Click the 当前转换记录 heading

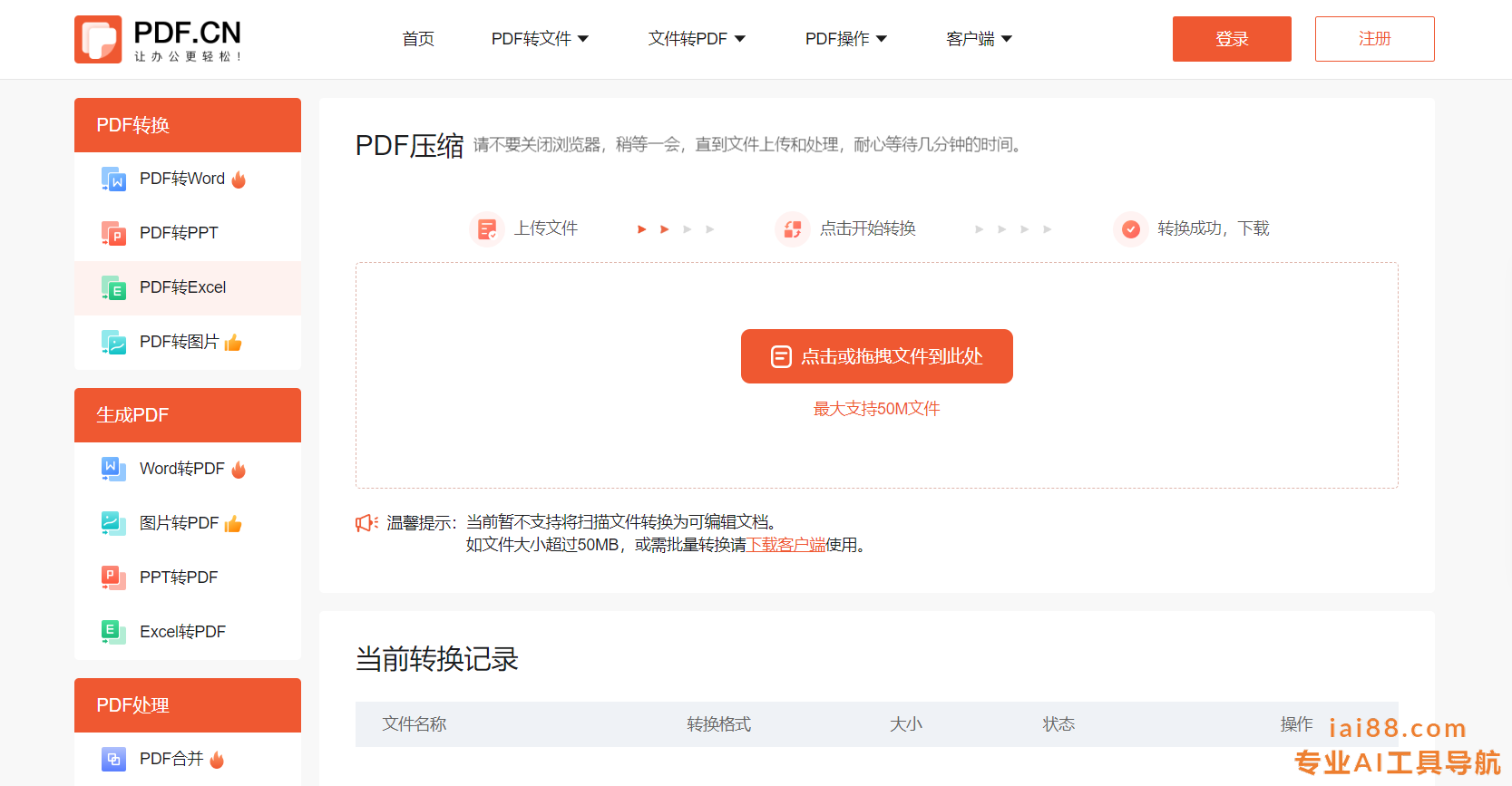click(x=436, y=659)
